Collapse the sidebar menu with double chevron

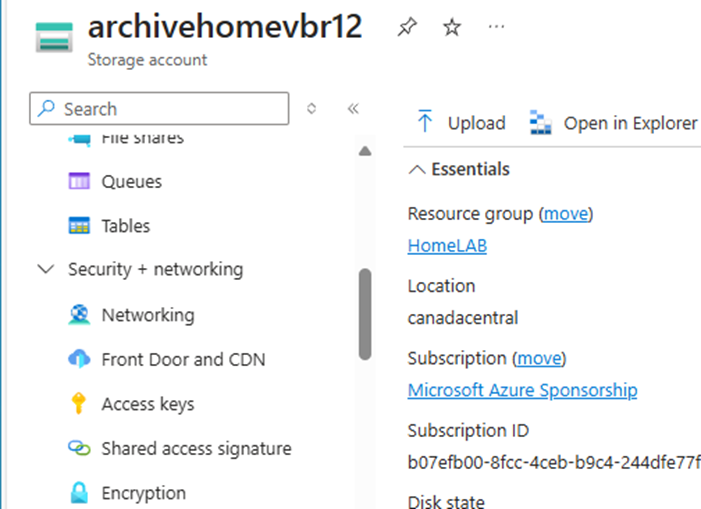click(x=353, y=109)
